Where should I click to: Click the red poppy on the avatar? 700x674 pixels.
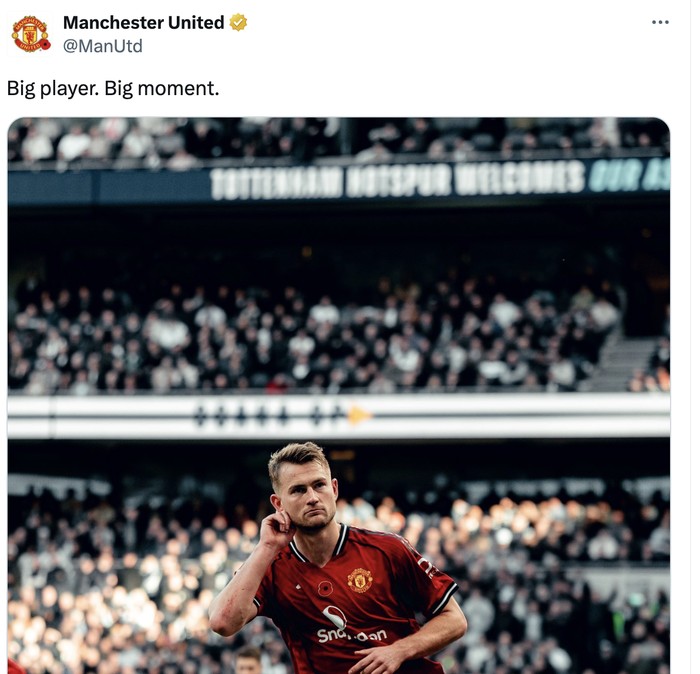pos(45,45)
